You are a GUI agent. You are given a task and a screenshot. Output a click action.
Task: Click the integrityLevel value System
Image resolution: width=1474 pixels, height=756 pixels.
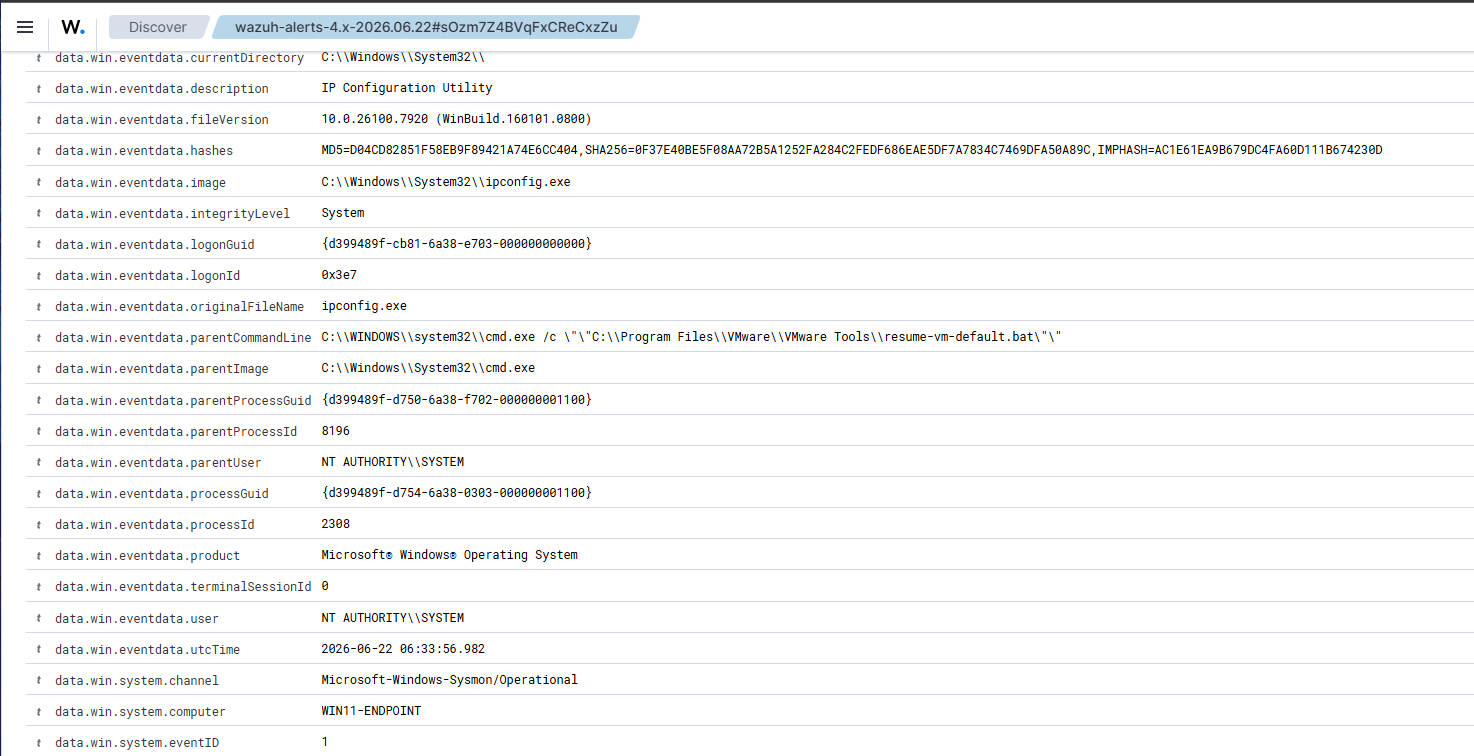343,213
